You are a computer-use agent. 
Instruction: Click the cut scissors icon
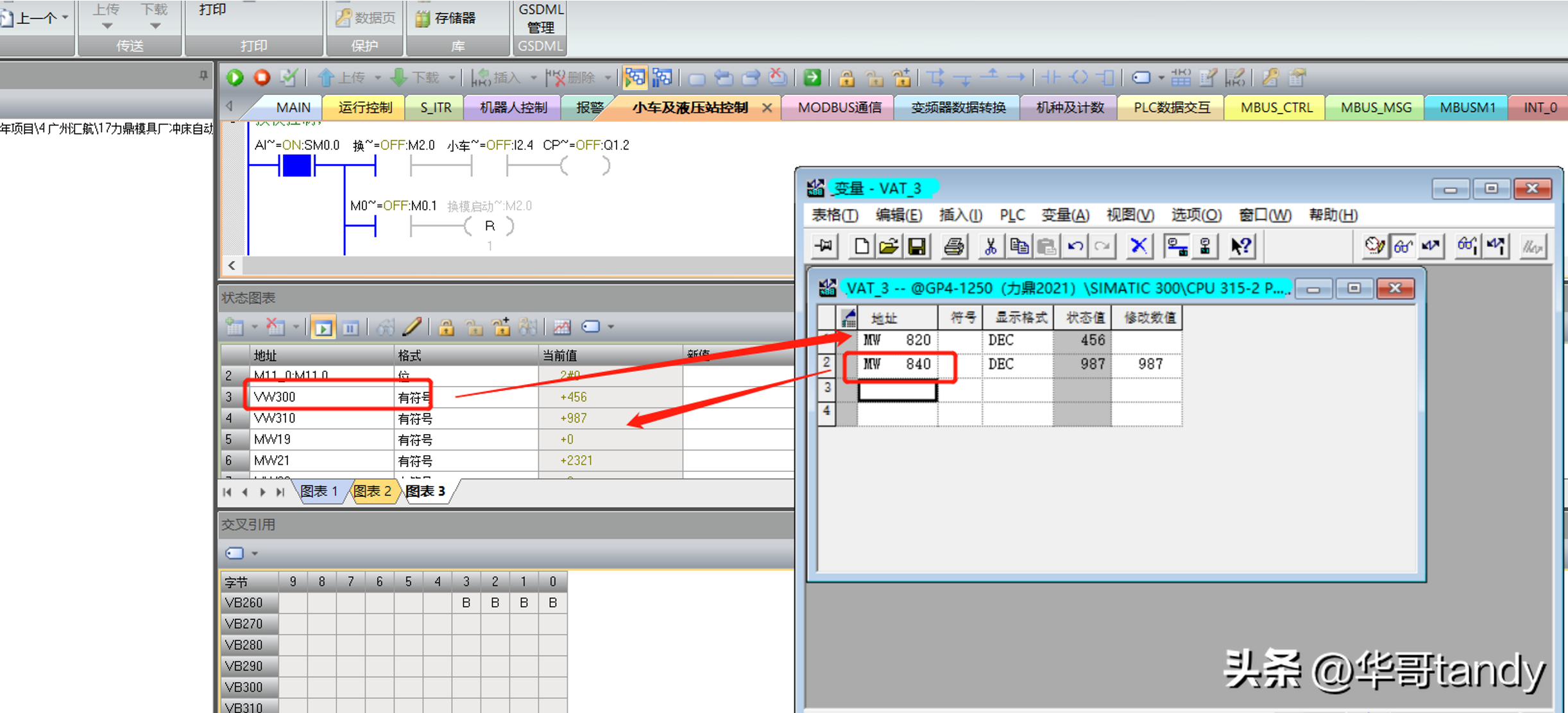(990, 246)
